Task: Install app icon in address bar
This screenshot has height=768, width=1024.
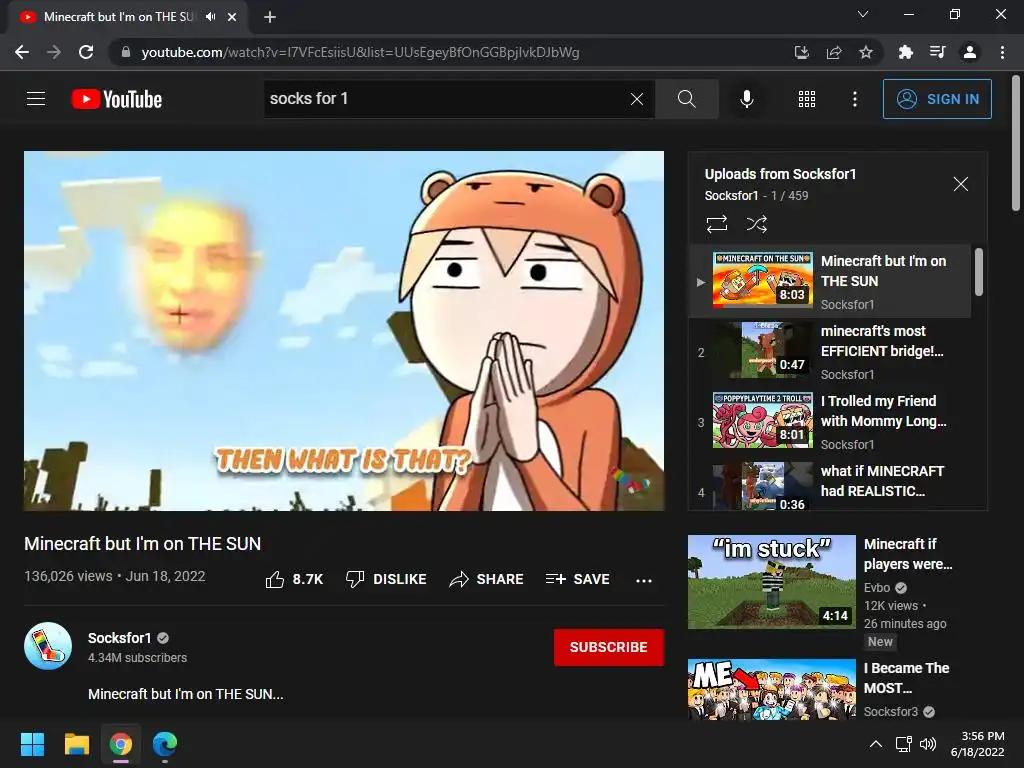Action: click(x=801, y=52)
